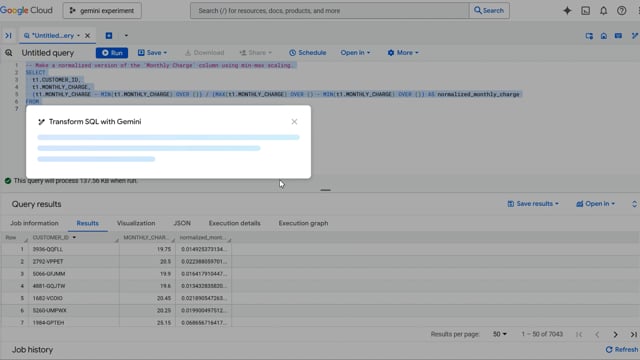Screen dimensions: 640x360
Task: Refresh the Job history
Action: (622, 349)
